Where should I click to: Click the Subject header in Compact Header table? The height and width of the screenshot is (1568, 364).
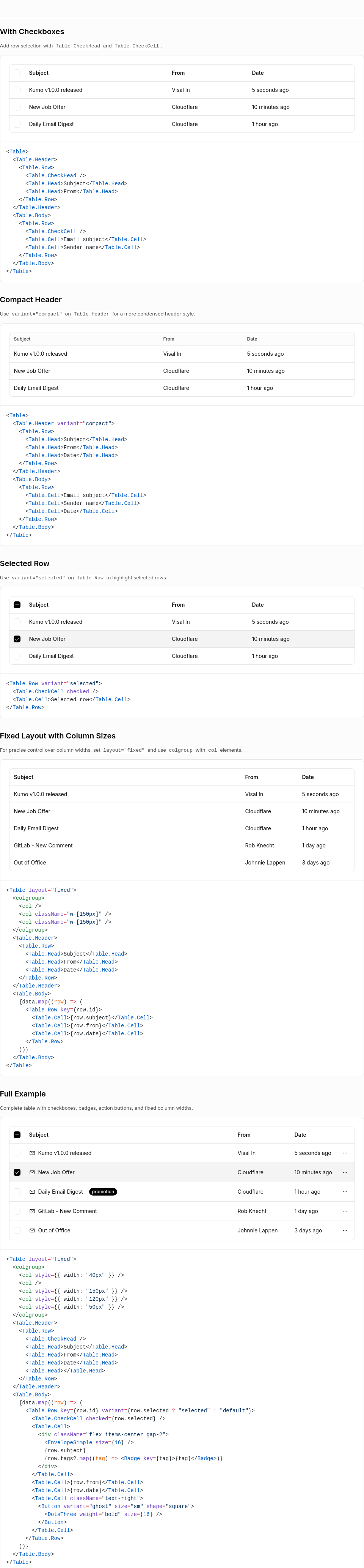coord(22,339)
